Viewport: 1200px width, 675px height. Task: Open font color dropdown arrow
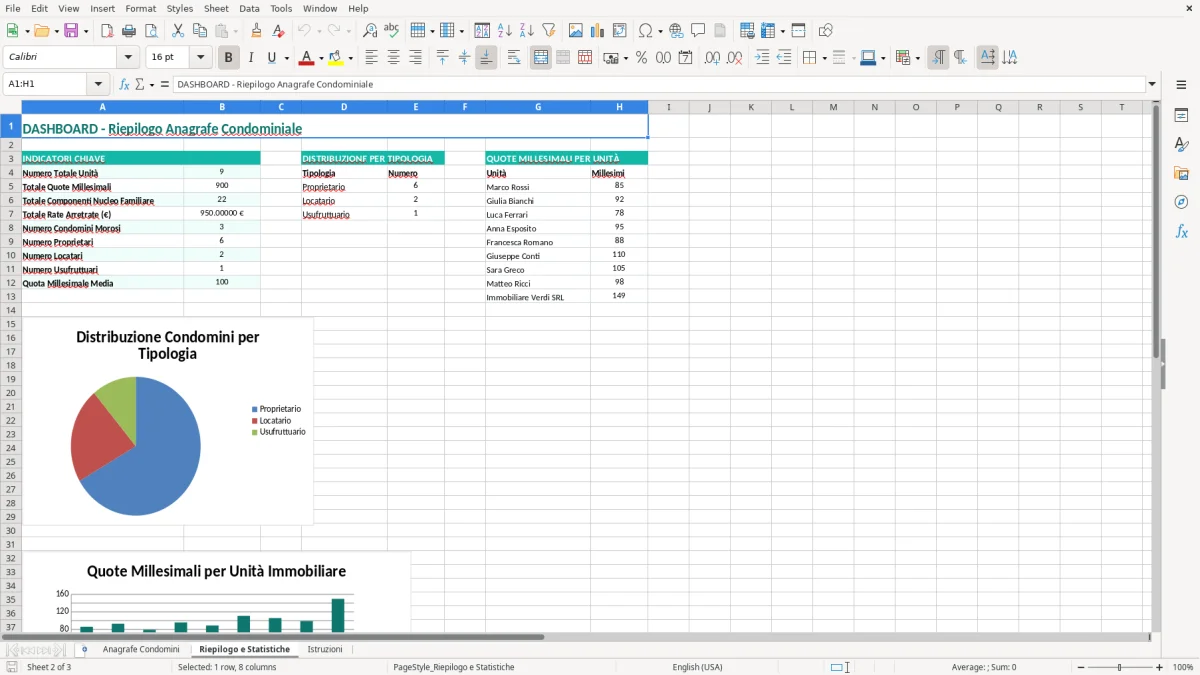320,58
